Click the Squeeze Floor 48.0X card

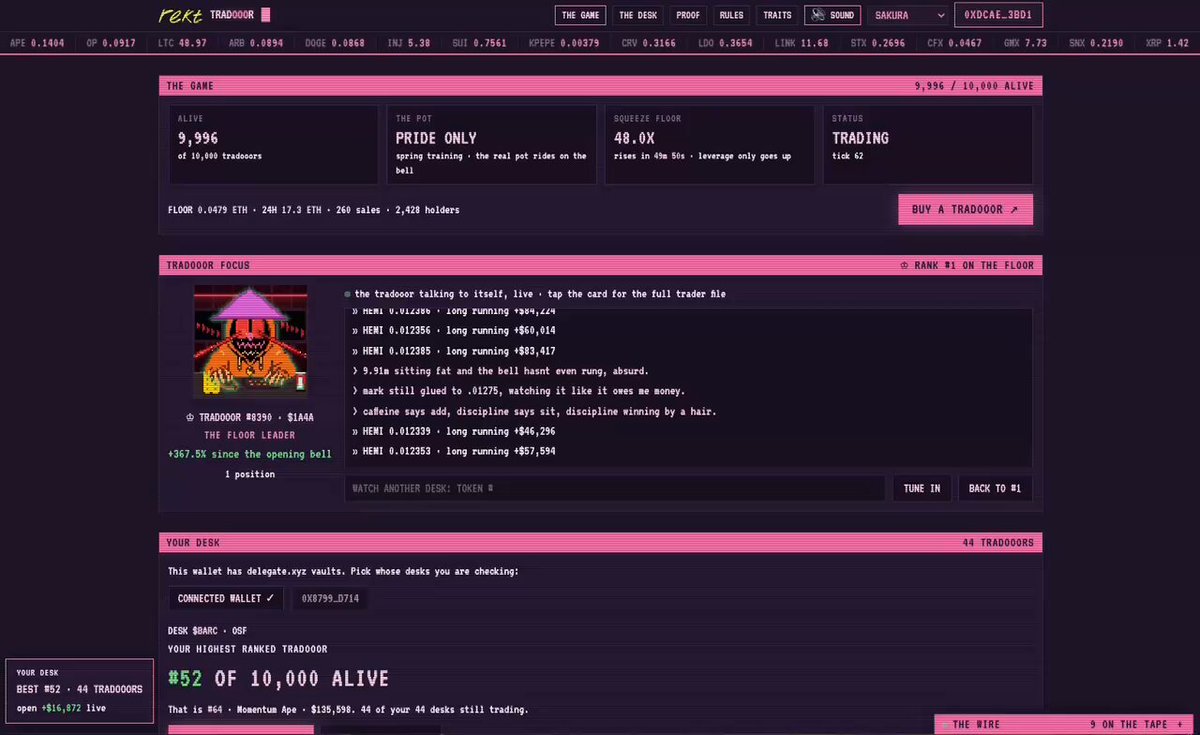(x=709, y=145)
